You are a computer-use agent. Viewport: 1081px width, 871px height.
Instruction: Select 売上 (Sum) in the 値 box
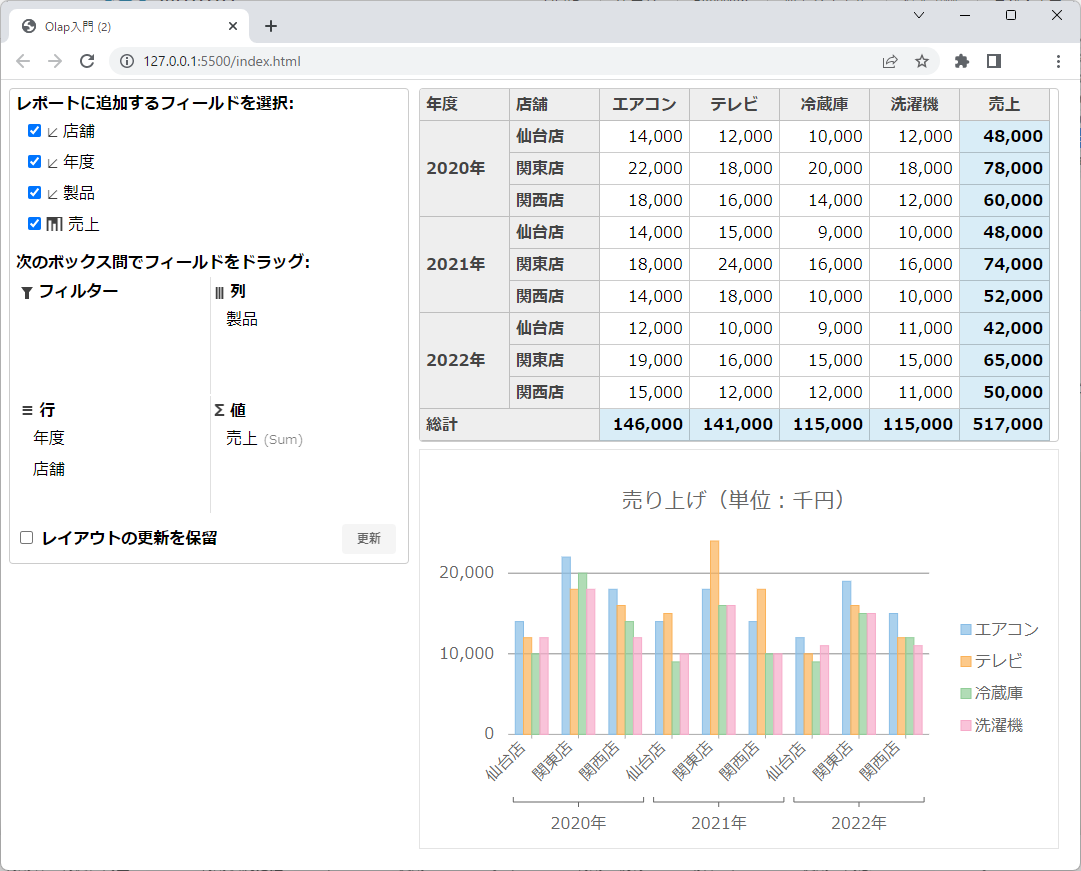(x=265, y=439)
